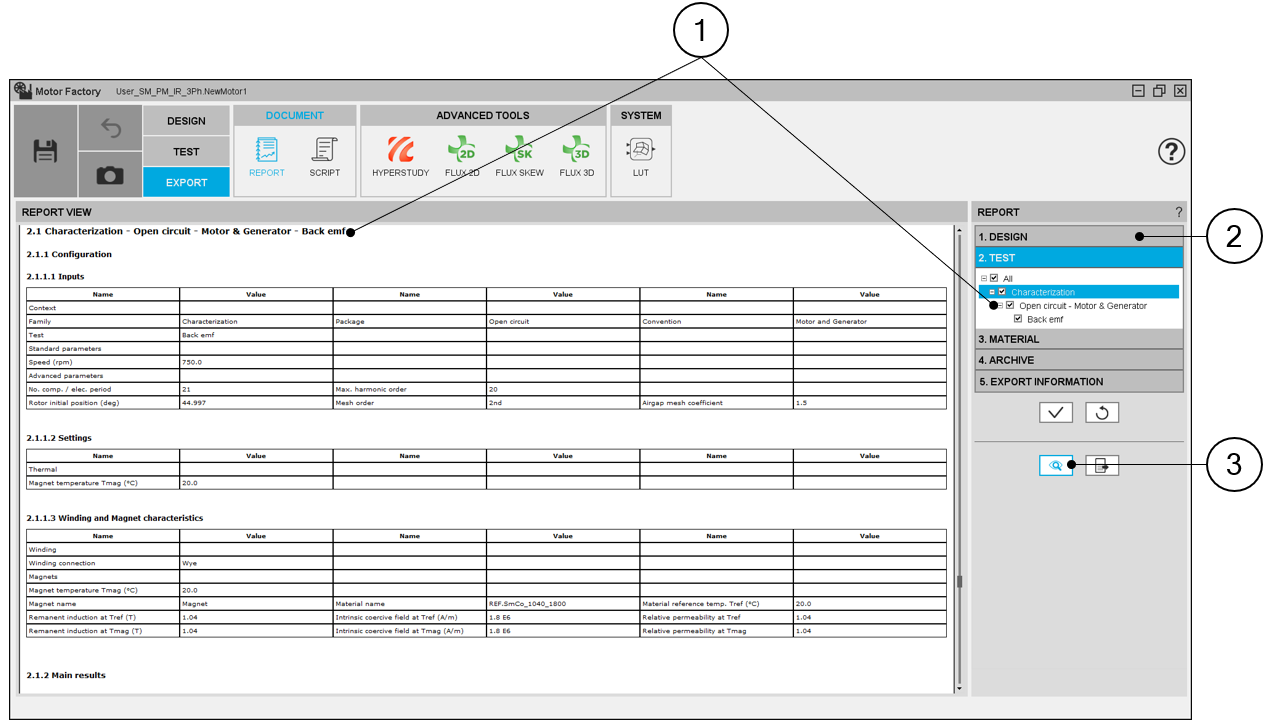Open the Script document tool
This screenshot has width=1278, height=728.
click(x=324, y=157)
